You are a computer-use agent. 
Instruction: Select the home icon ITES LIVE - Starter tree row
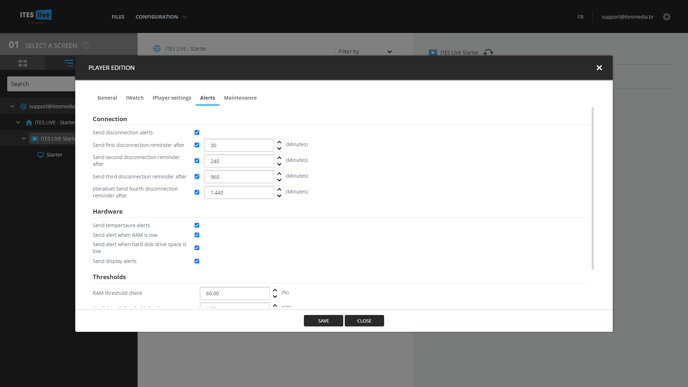(x=29, y=122)
